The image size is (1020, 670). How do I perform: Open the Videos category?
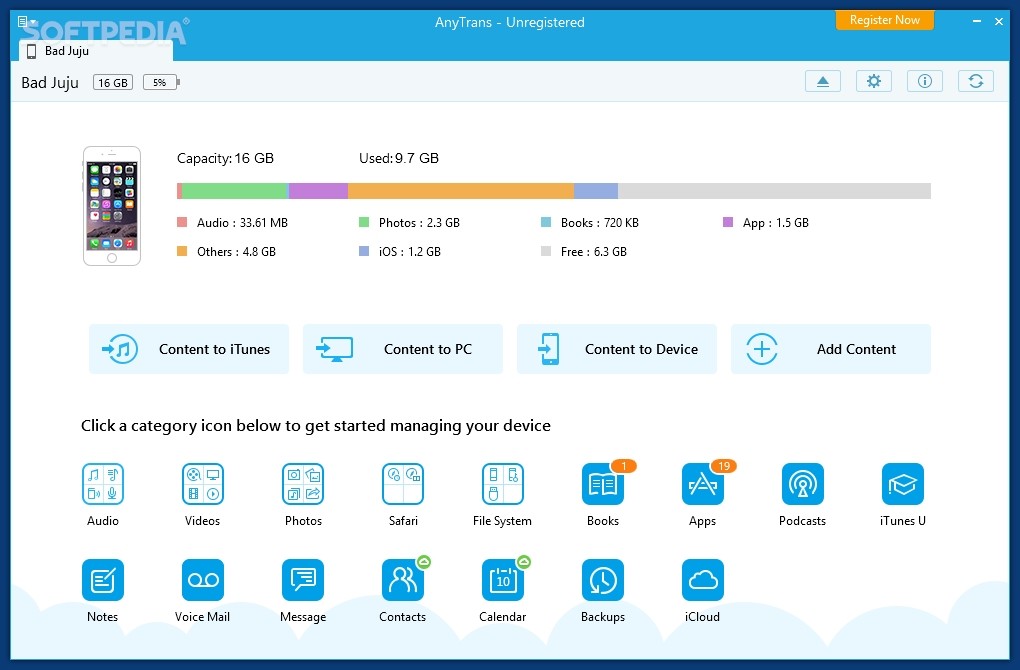click(x=203, y=484)
